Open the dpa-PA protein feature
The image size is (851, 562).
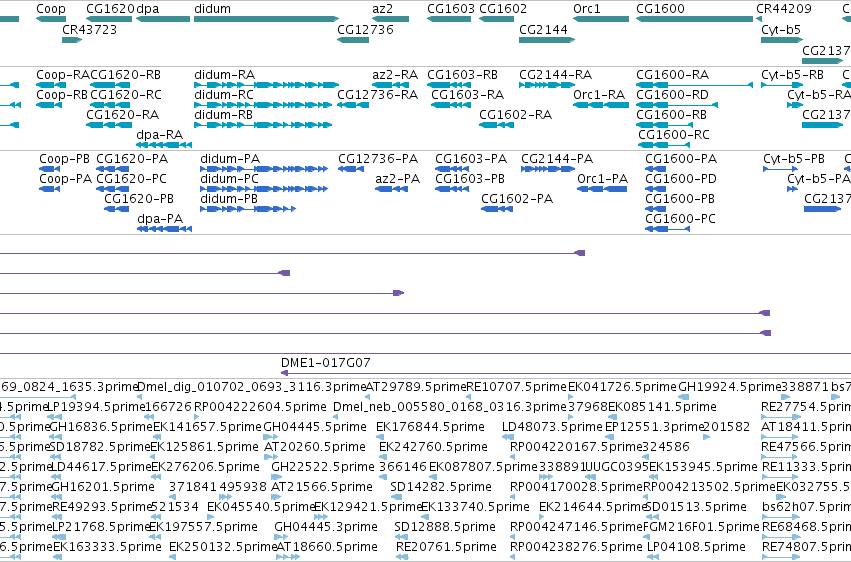pos(164,229)
